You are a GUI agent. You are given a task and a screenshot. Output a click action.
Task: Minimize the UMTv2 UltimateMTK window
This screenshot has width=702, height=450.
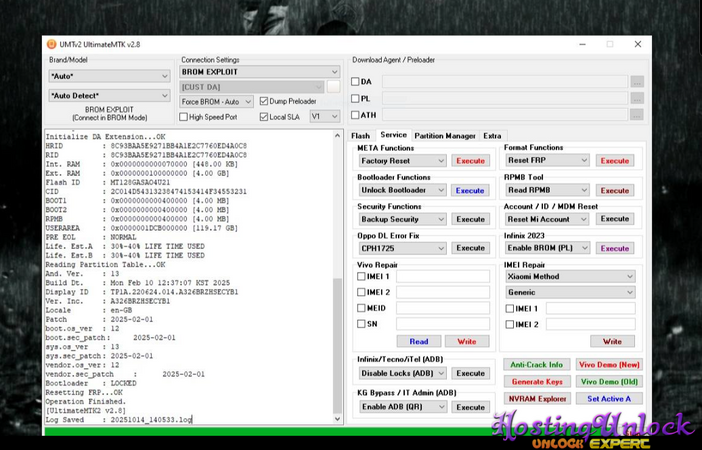pos(580,44)
